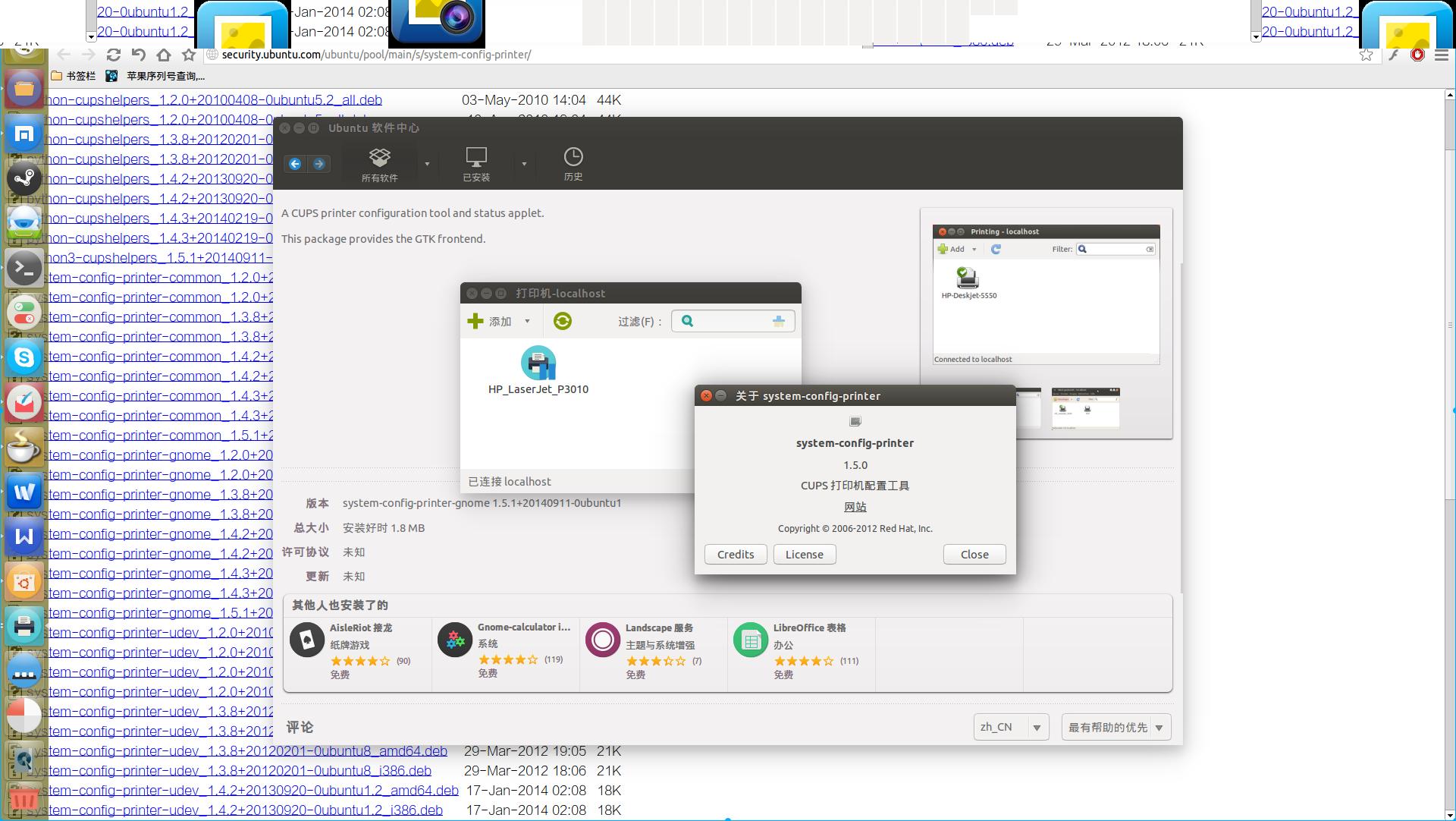This screenshot has width=1456, height=821.
Task: Open python-cupshelpers_1.2.0 all.deb link
Action: pyautogui.click(x=213, y=100)
